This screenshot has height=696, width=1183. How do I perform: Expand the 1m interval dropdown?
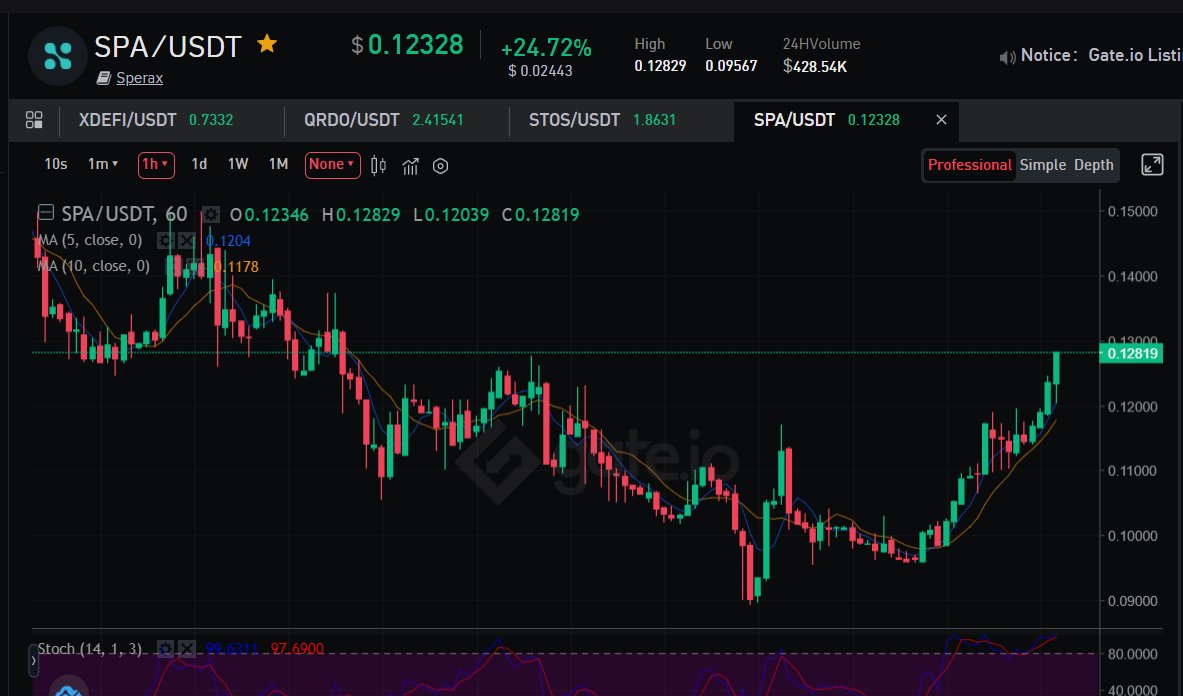pos(103,164)
